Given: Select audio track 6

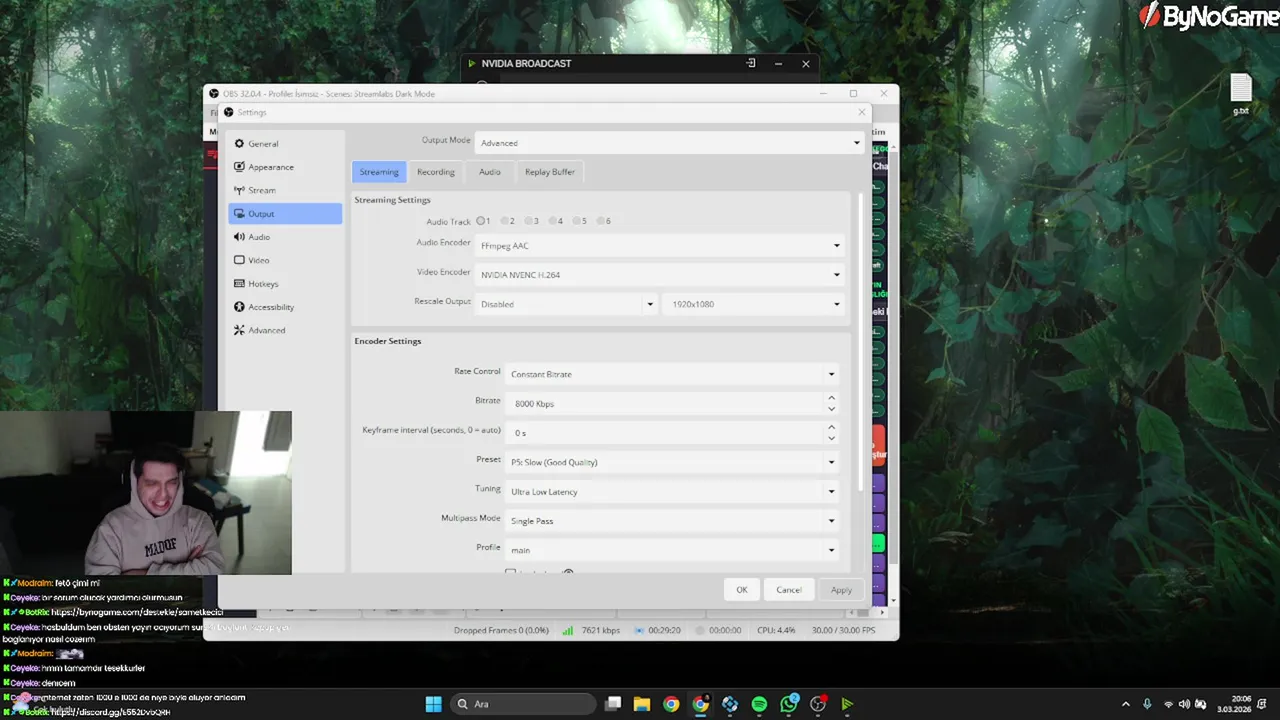Looking at the screenshot, I should pyautogui.click(x=603, y=221).
